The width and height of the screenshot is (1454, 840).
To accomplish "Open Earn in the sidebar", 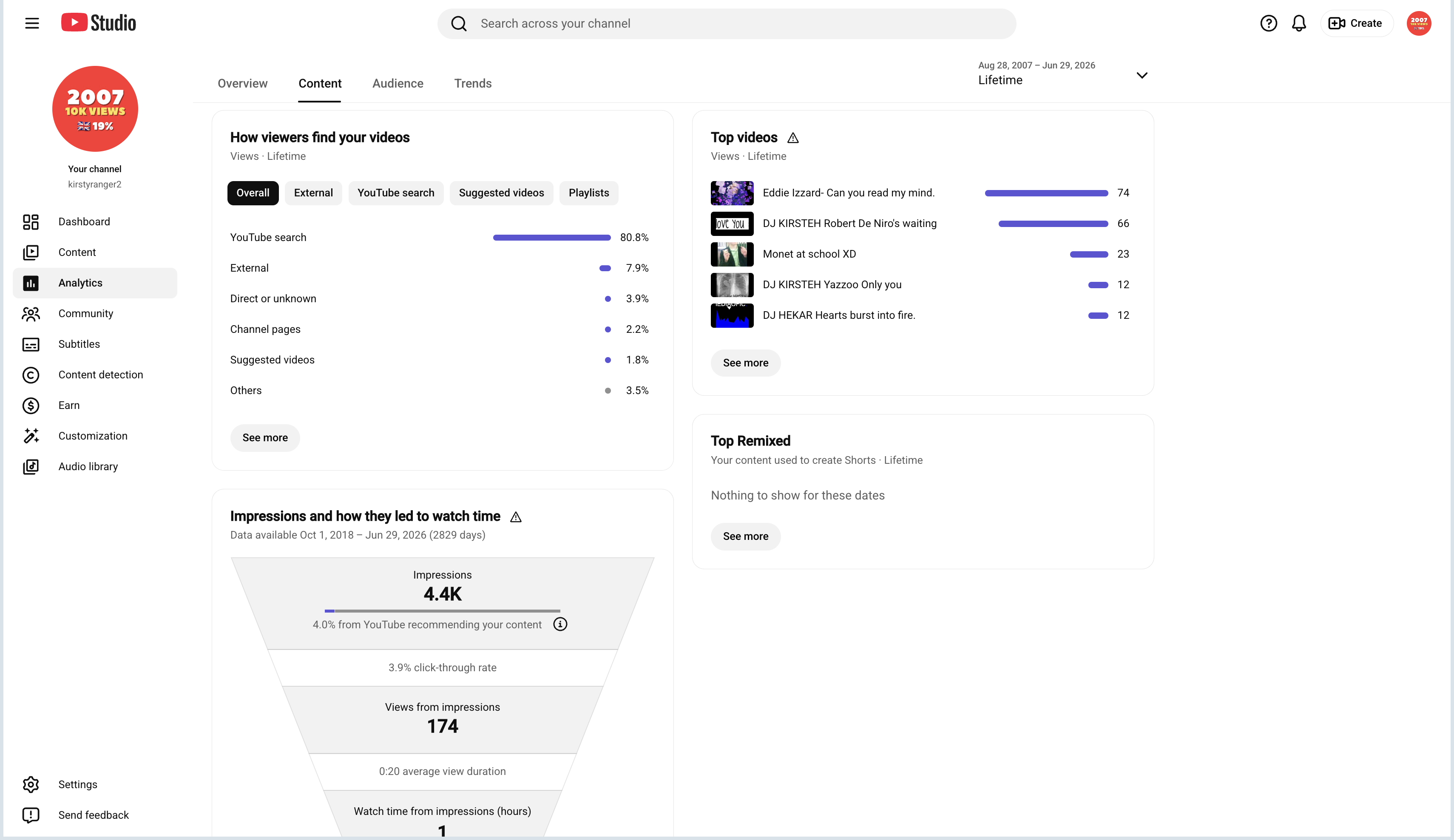I will (95, 405).
